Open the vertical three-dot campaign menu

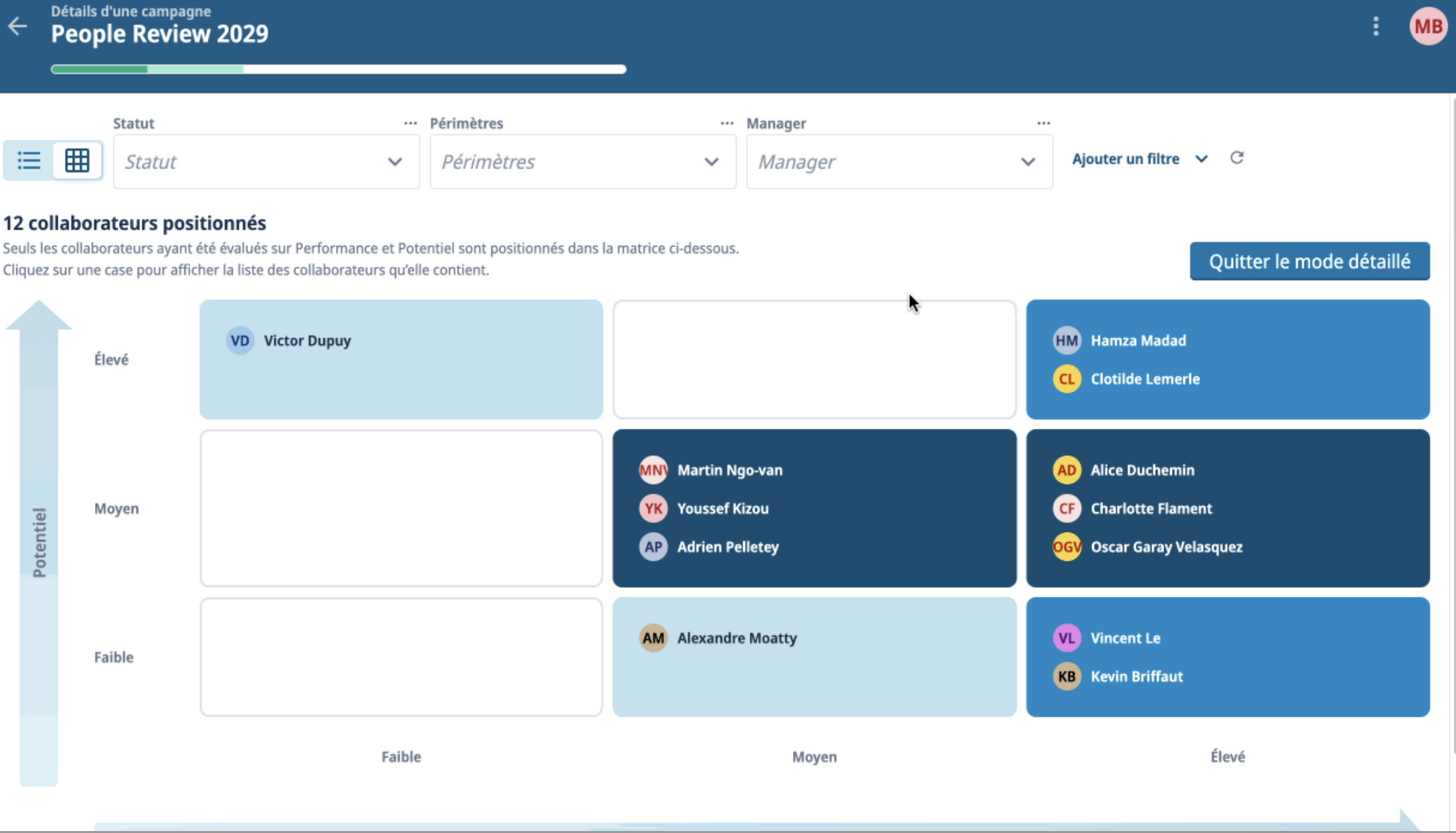pyautogui.click(x=1376, y=26)
